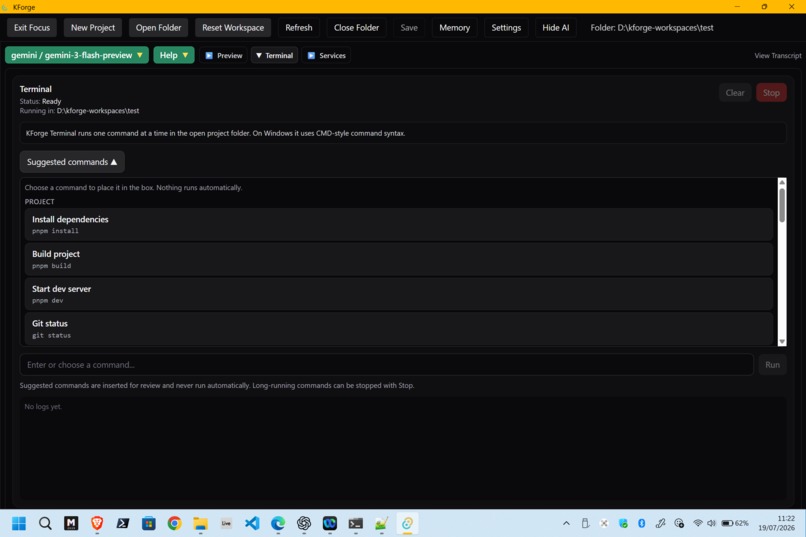Click Hide AI button

(x=556, y=28)
